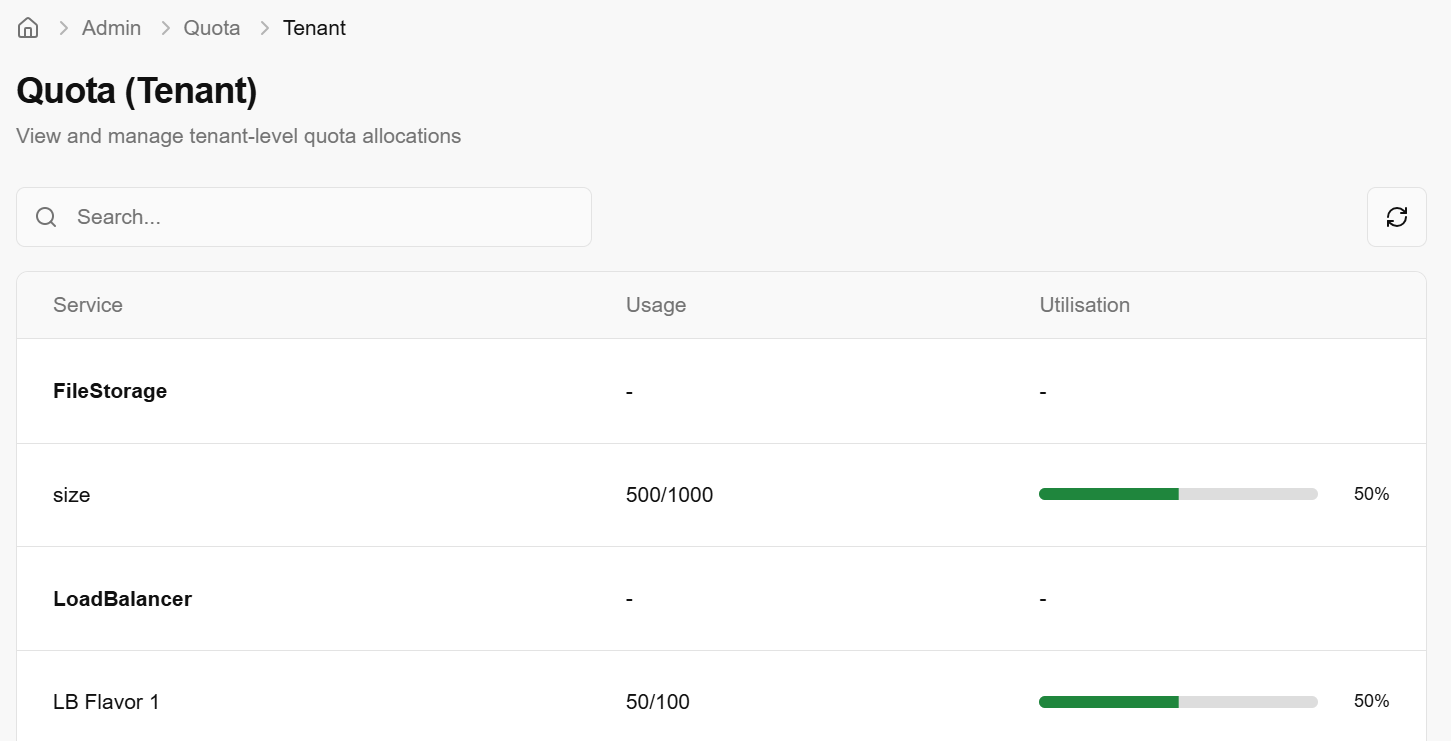This screenshot has width=1451, height=741.
Task: Click the chevron between Admin and Quota
Action: point(163,28)
